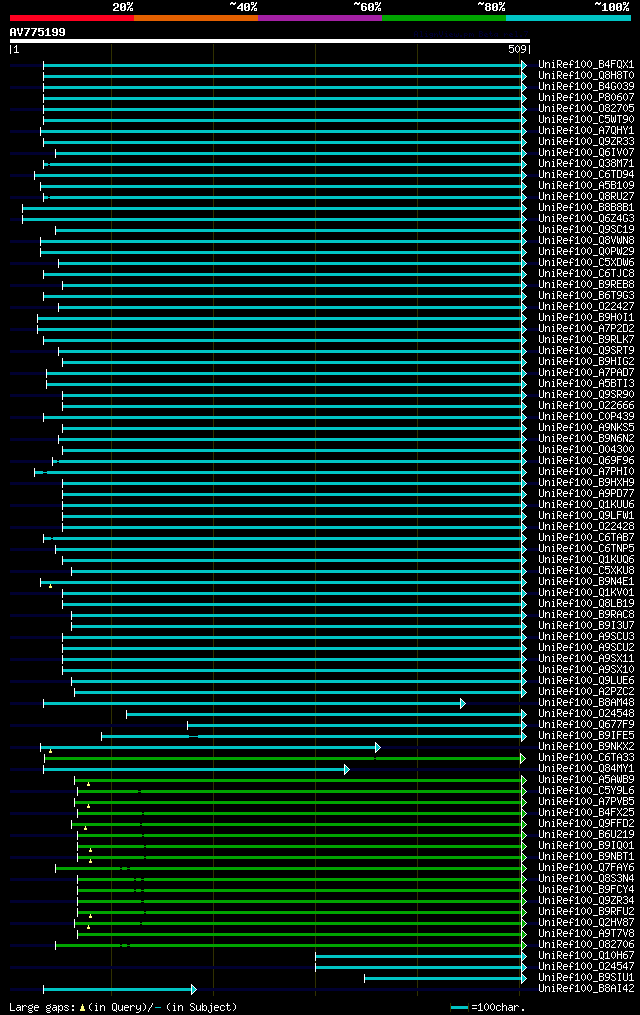Select green alignment bar for UniRef100_C6TA33
This screenshot has width=640, height=1015.
285,759
